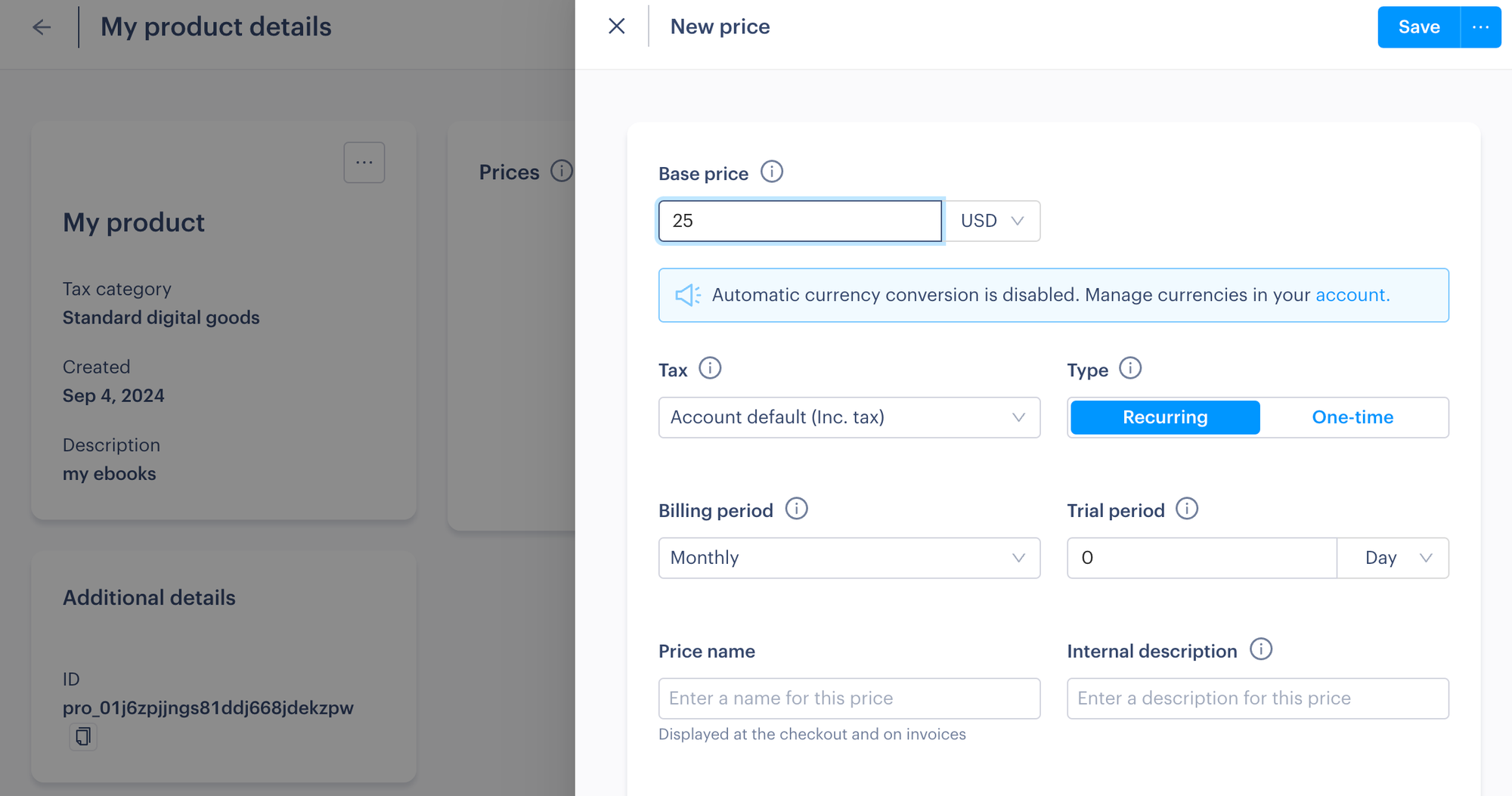The width and height of the screenshot is (1512, 796).
Task: Click the Base price info icon
Action: tap(772, 172)
